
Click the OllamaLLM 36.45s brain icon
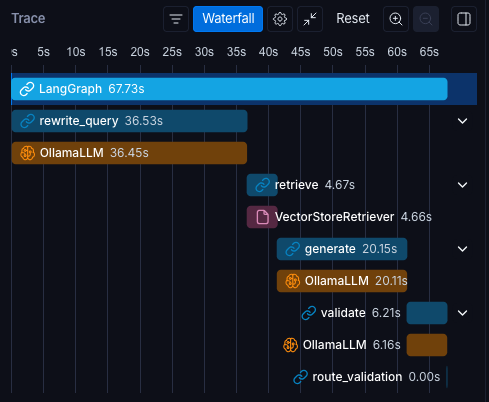(x=27, y=153)
